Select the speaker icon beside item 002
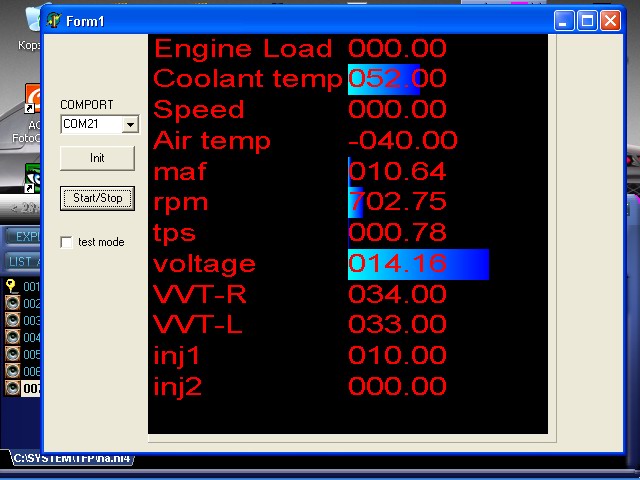640x480 pixels. coord(12,303)
